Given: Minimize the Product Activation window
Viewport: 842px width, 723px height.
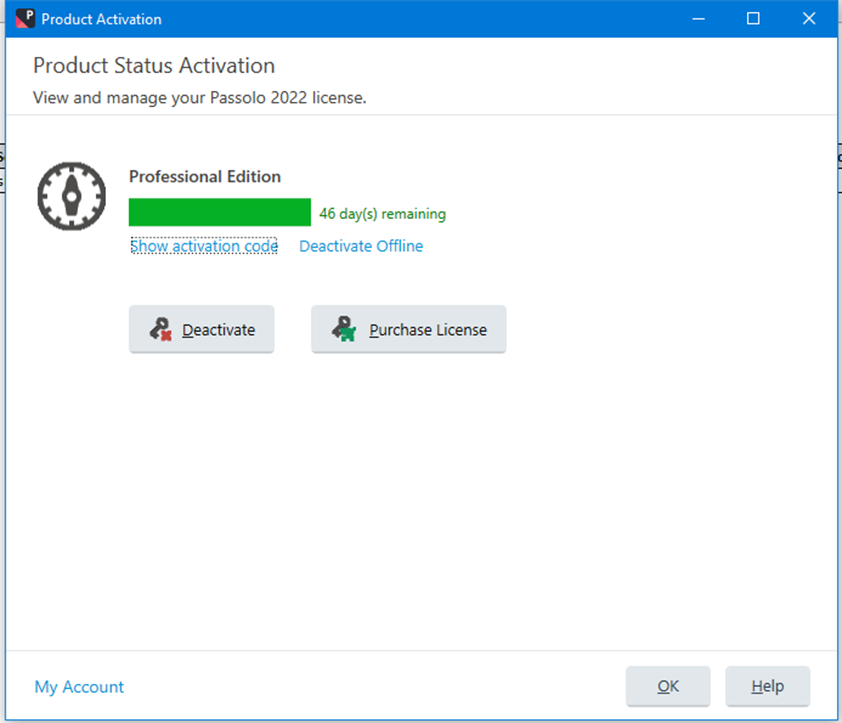Looking at the screenshot, I should click(x=698, y=19).
